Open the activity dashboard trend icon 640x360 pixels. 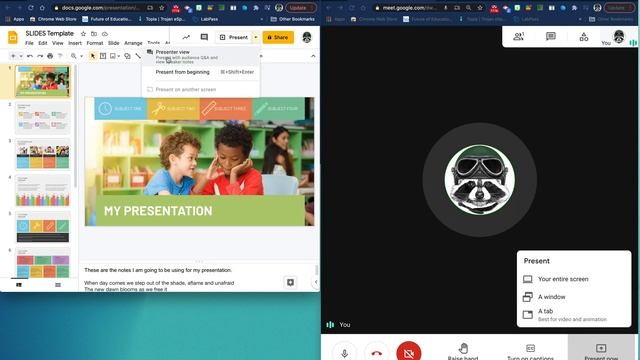(x=186, y=37)
